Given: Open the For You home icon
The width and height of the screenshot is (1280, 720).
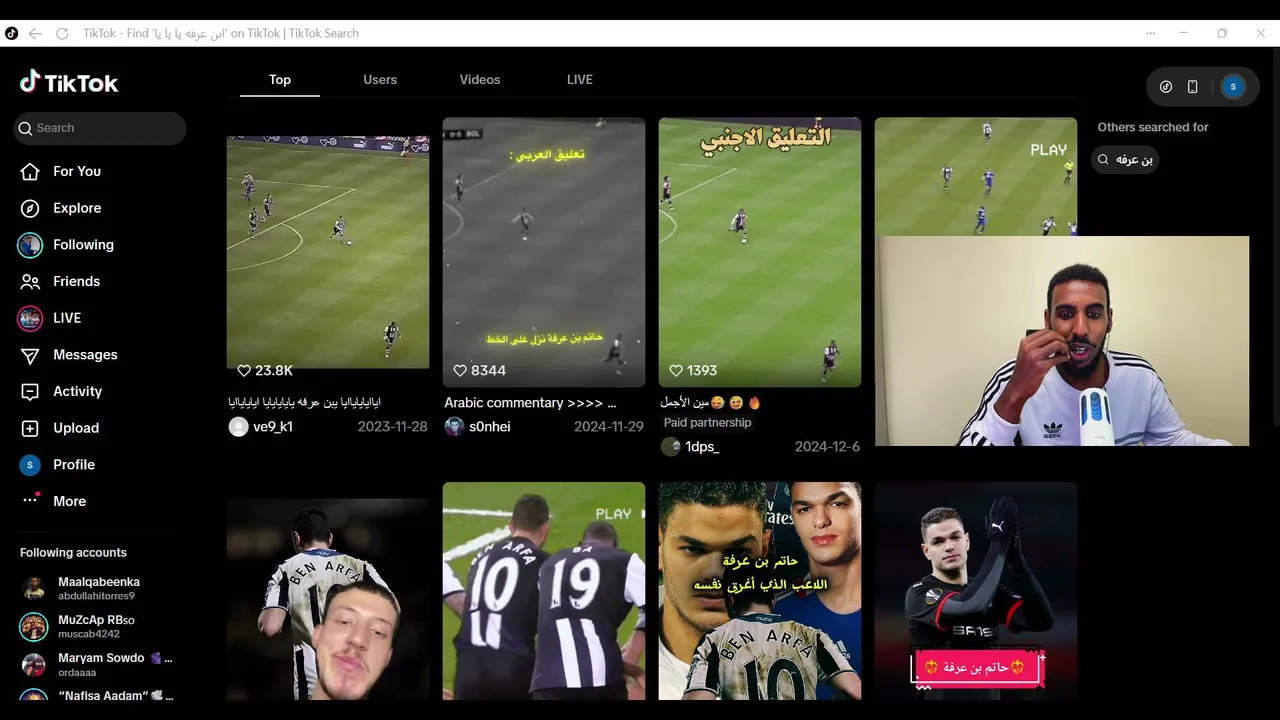Looking at the screenshot, I should pos(30,171).
